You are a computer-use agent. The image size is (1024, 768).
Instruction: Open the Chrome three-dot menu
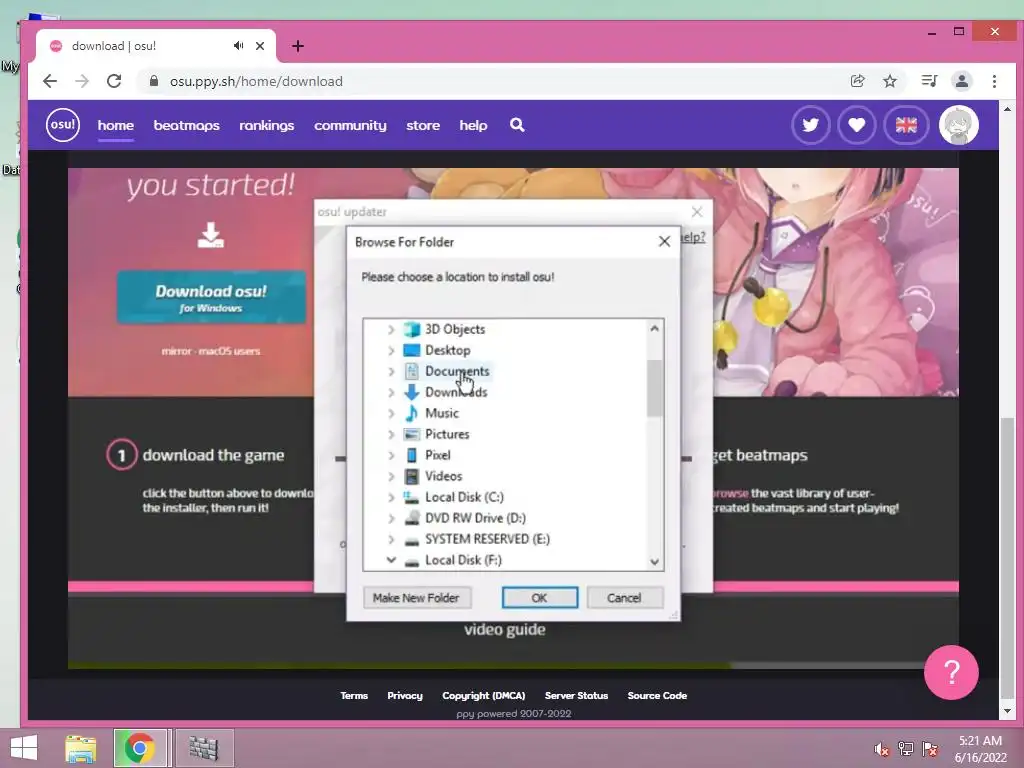[x=994, y=81]
